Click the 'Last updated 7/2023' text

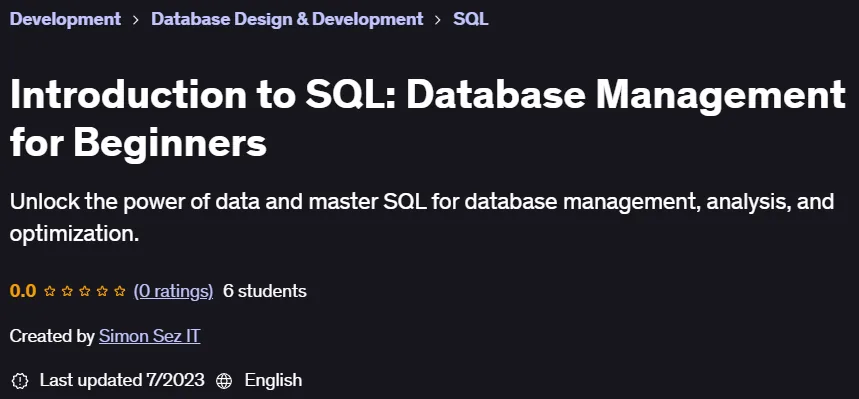122,380
